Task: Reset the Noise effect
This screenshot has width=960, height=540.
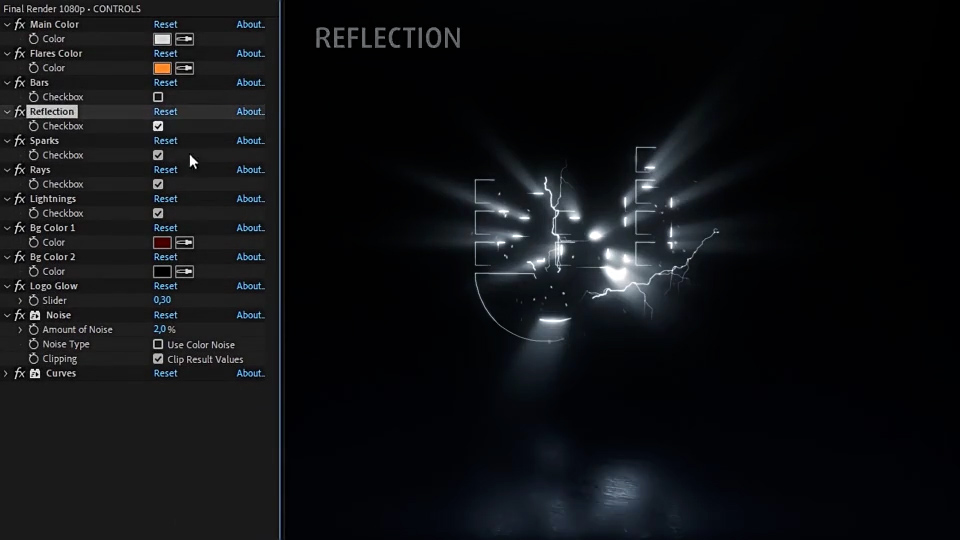Action: click(x=165, y=315)
